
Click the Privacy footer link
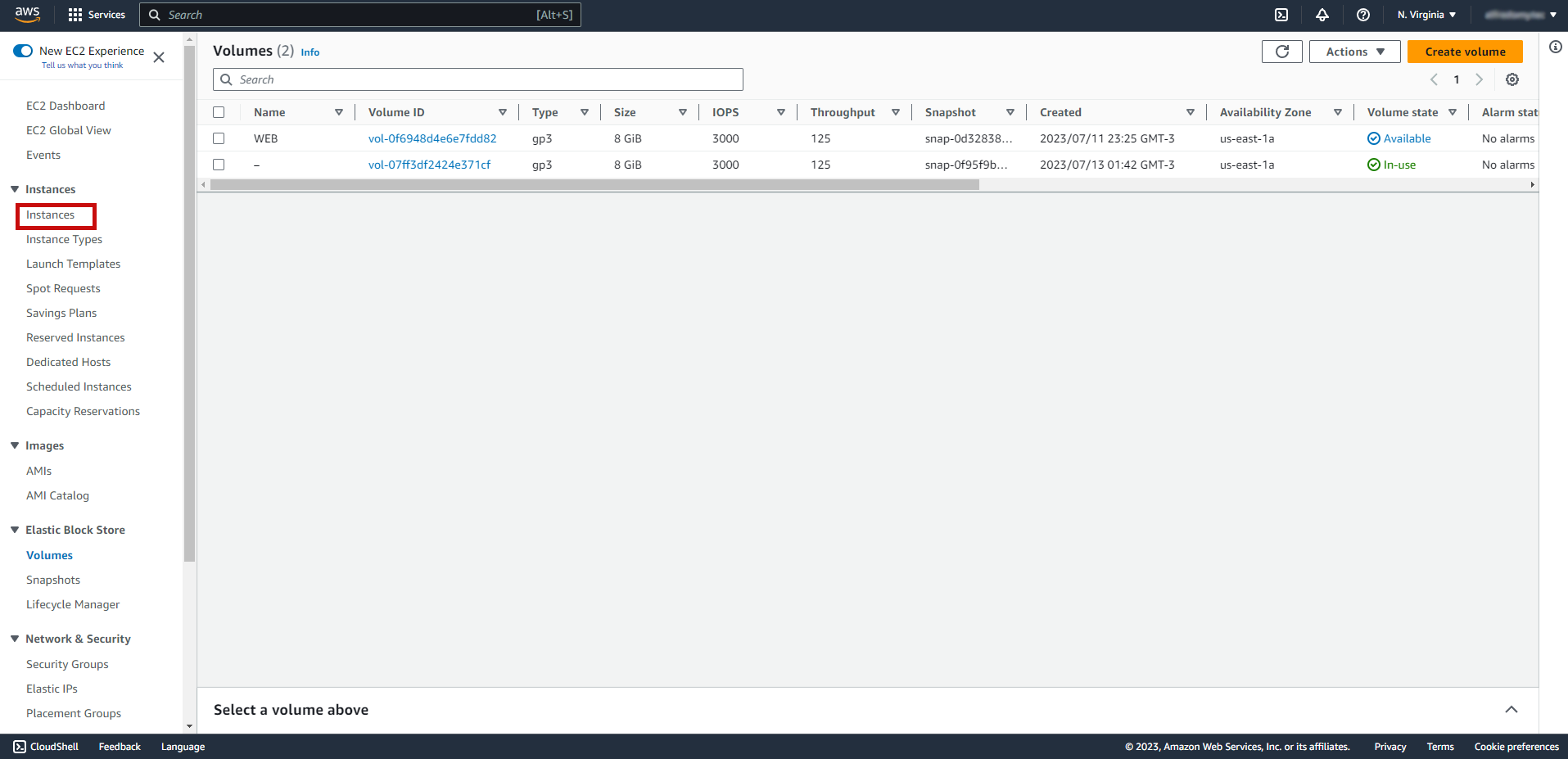click(x=1390, y=747)
